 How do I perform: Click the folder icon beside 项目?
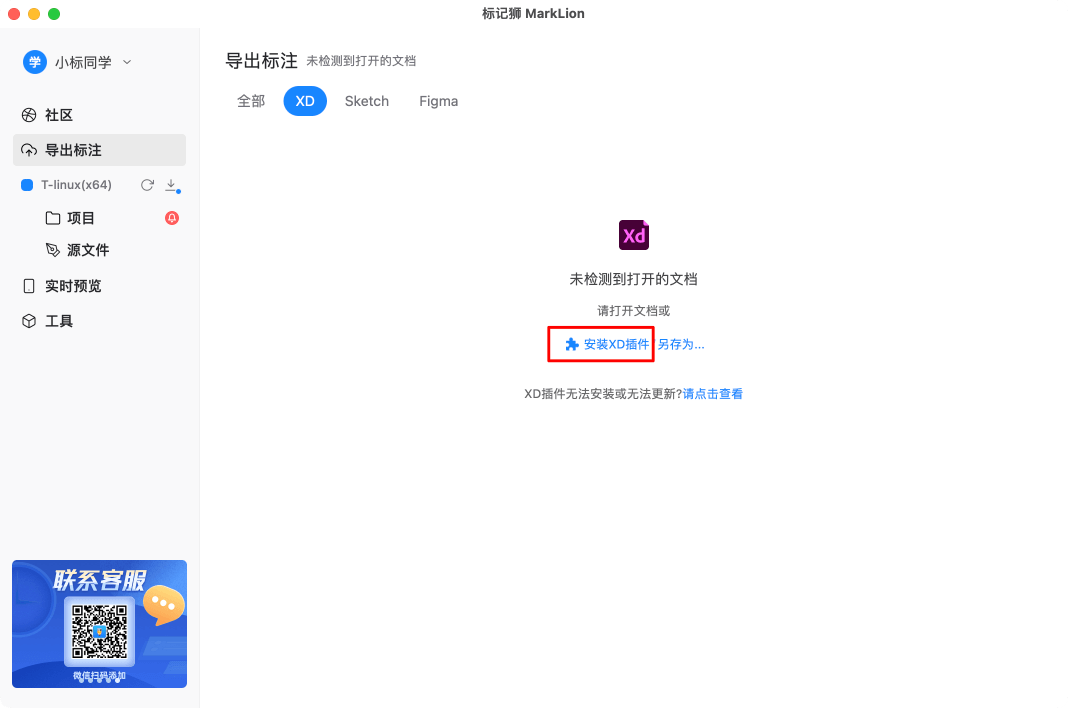52,218
